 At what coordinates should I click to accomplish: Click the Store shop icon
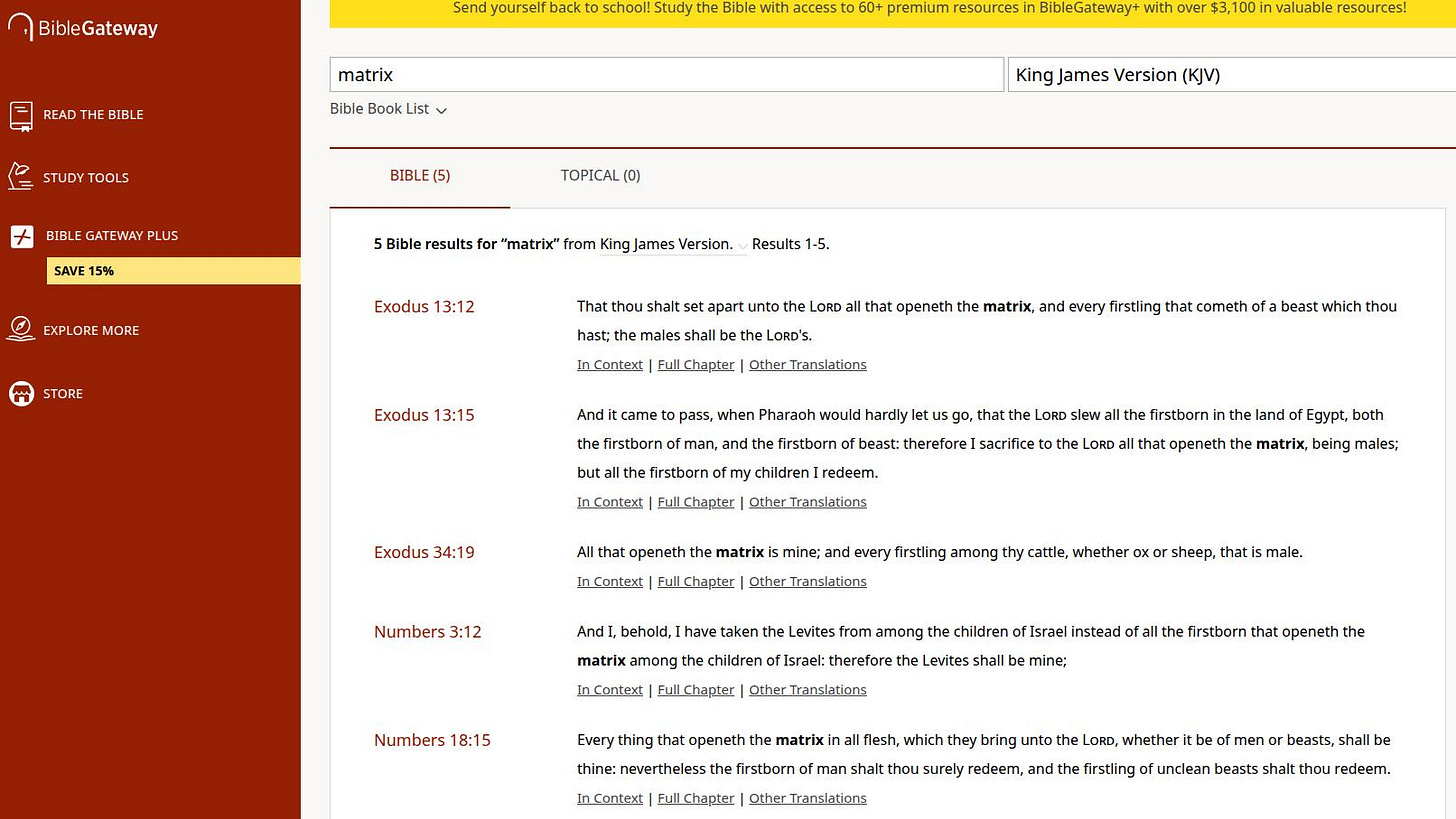click(21, 393)
